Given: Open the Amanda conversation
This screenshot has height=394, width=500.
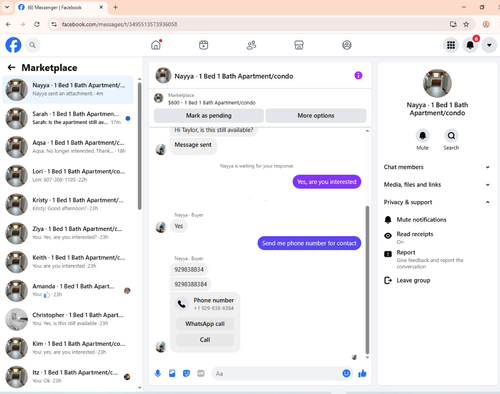Looking at the screenshot, I should click(x=68, y=290).
